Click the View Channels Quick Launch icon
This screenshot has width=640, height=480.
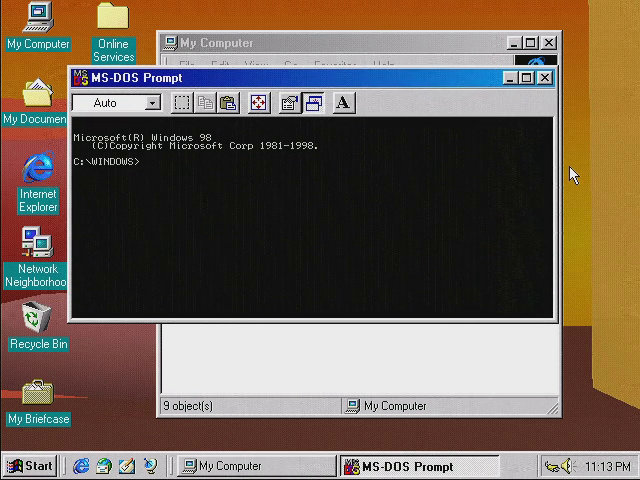click(150, 466)
